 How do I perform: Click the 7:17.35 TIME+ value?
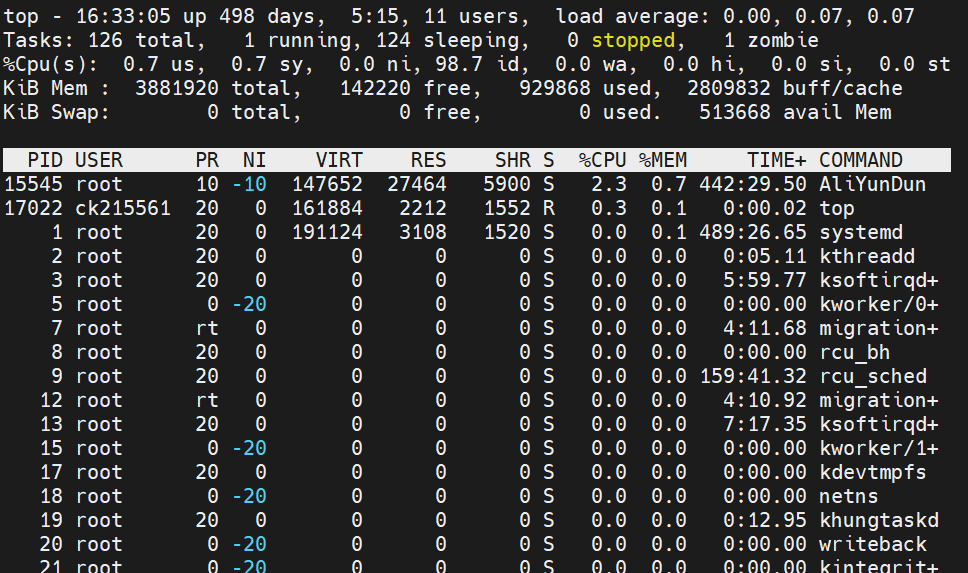[765, 424]
